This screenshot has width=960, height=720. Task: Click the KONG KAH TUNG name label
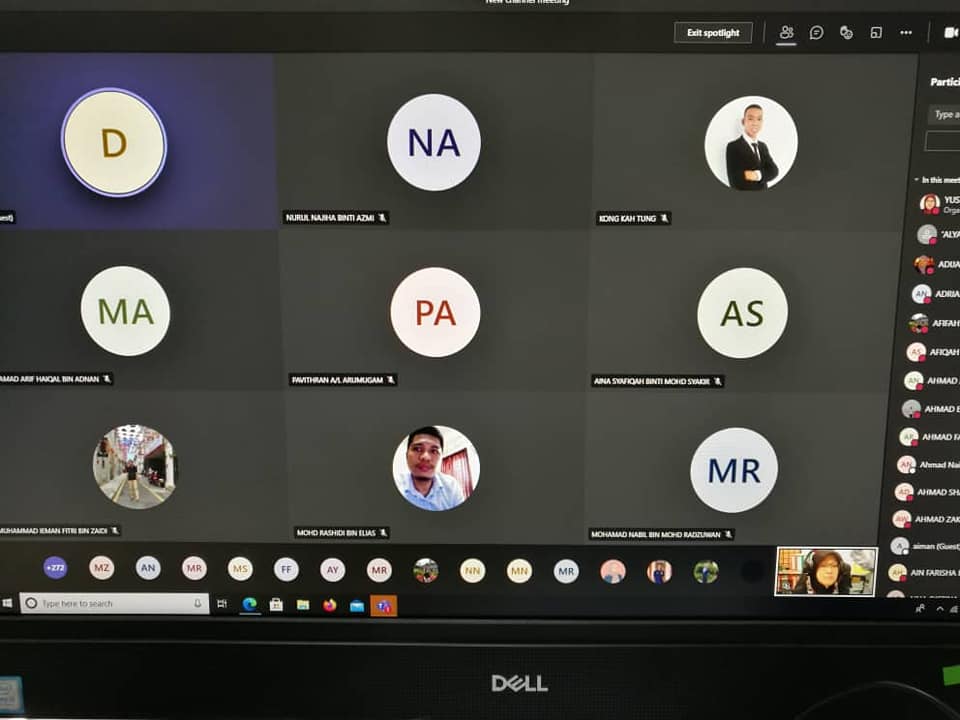628,219
